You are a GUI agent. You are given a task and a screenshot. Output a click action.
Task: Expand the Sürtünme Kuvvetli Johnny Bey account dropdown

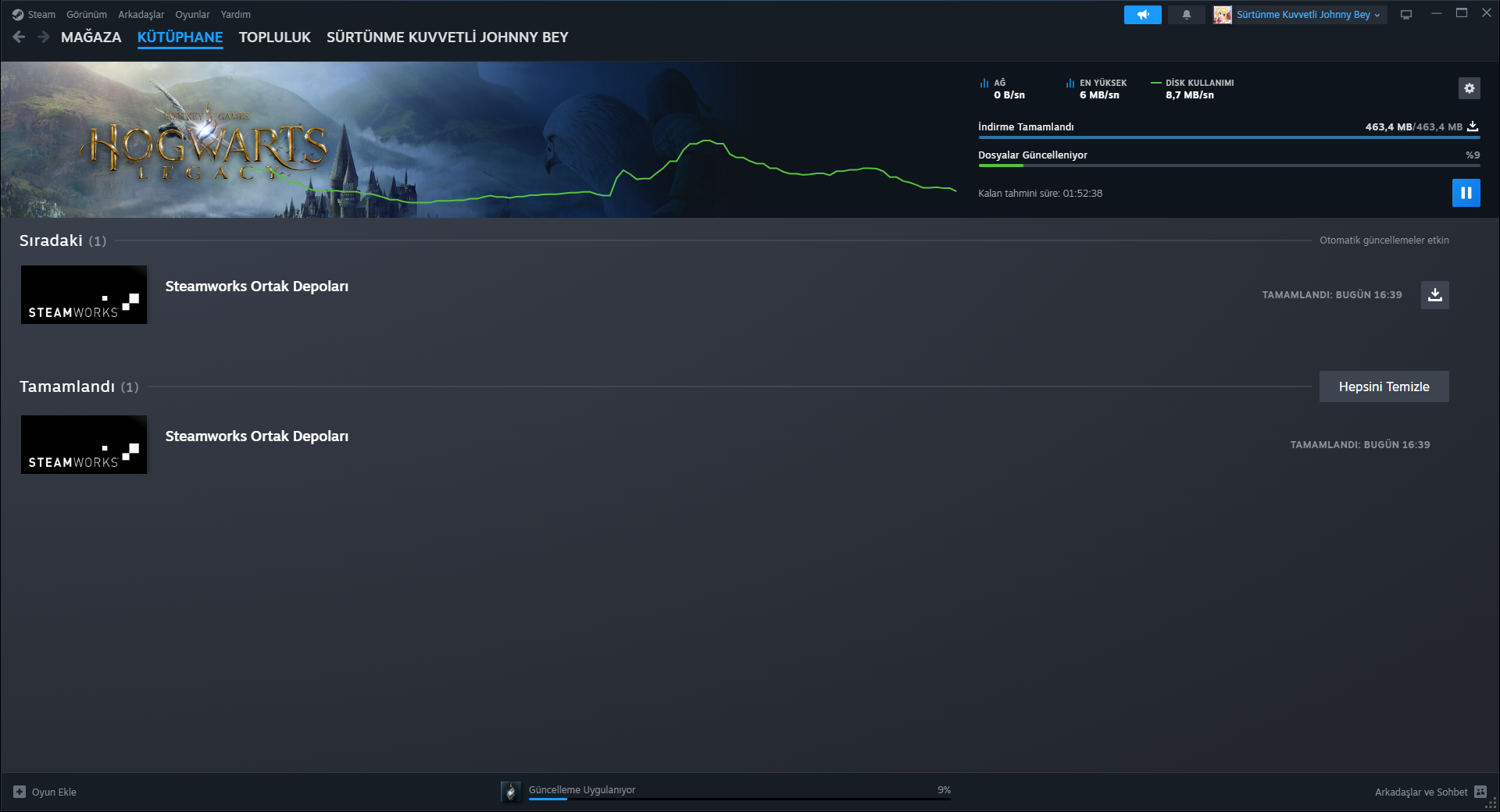point(1309,15)
